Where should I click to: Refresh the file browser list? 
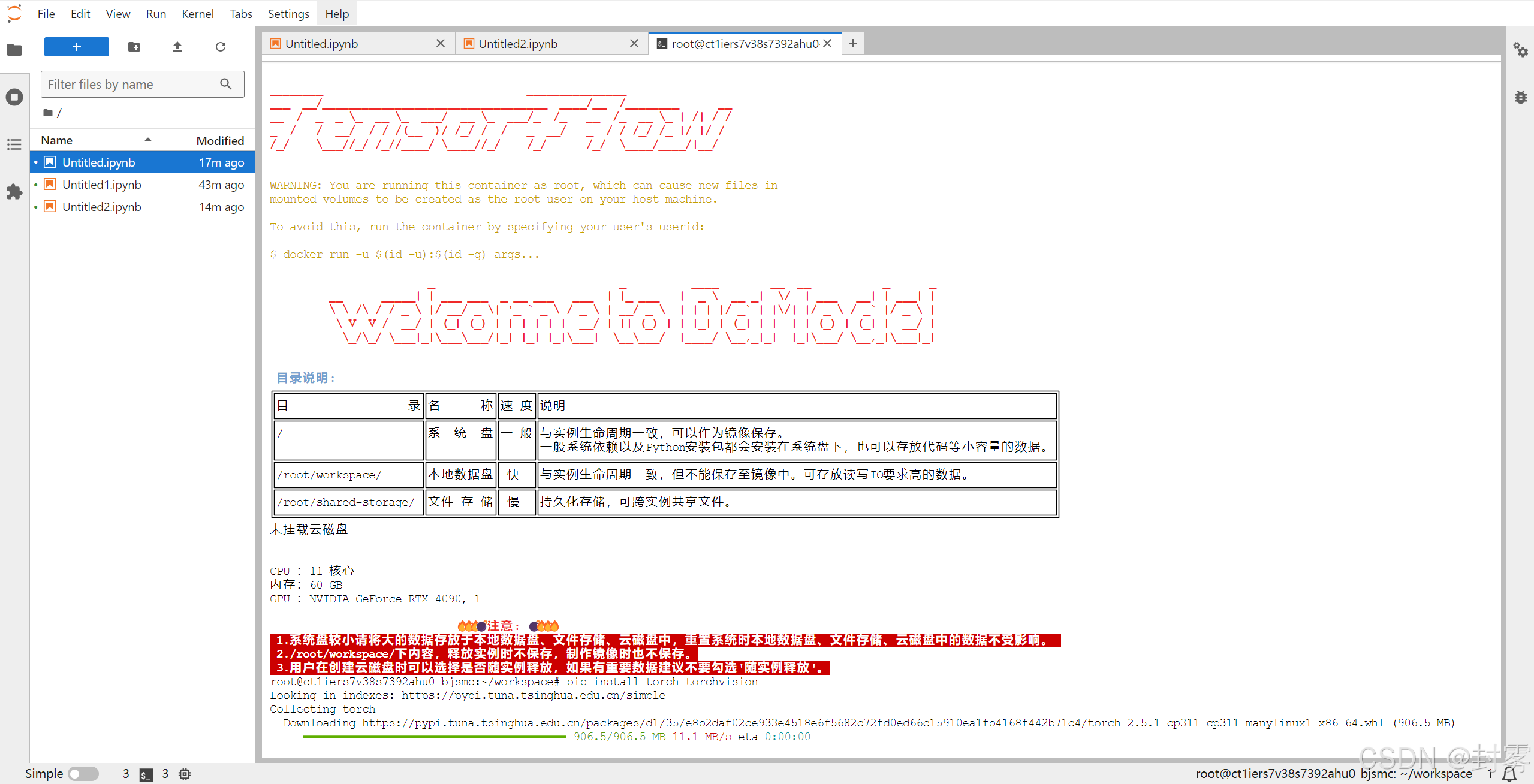point(221,47)
